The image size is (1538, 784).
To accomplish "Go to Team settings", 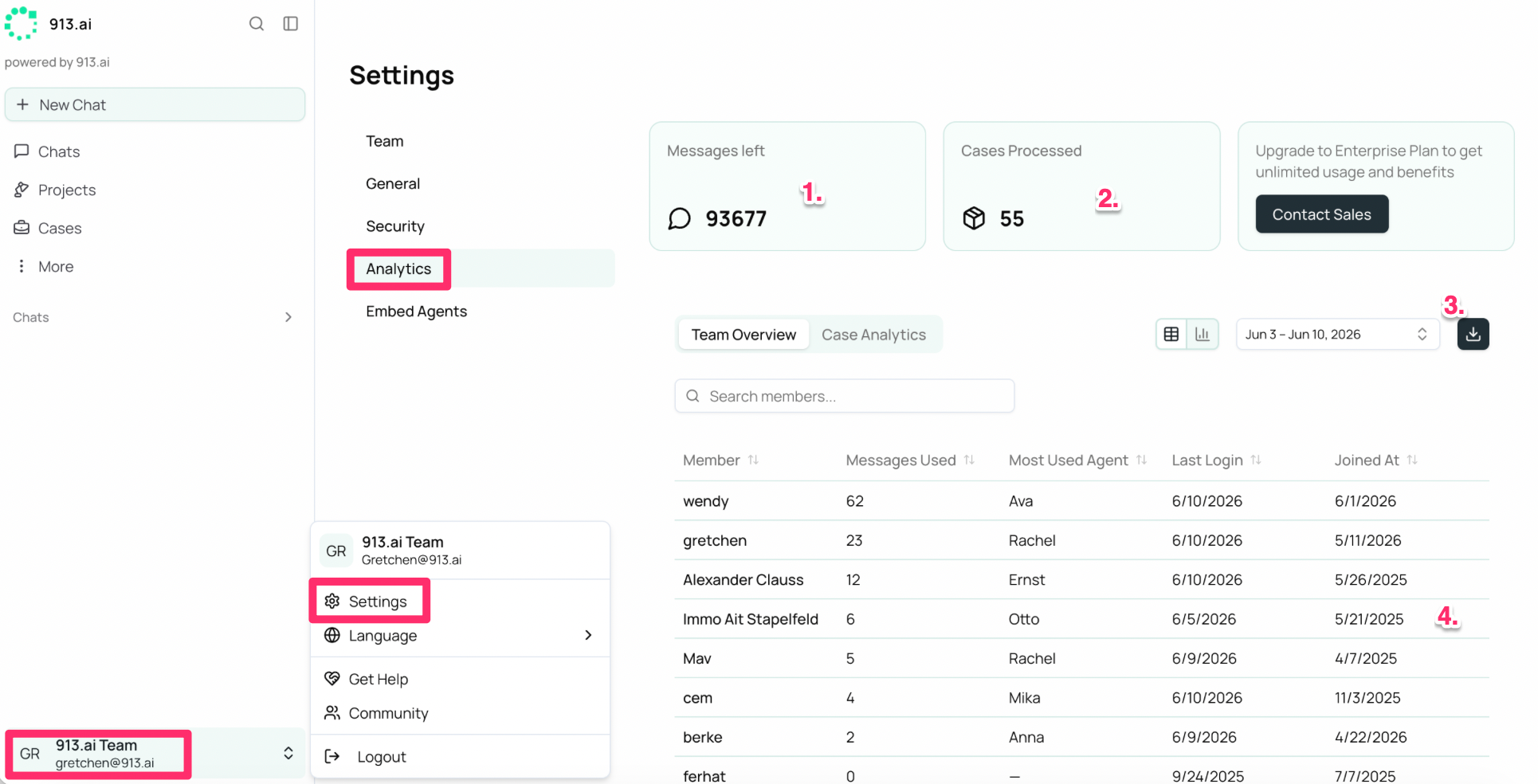I will coord(385,141).
